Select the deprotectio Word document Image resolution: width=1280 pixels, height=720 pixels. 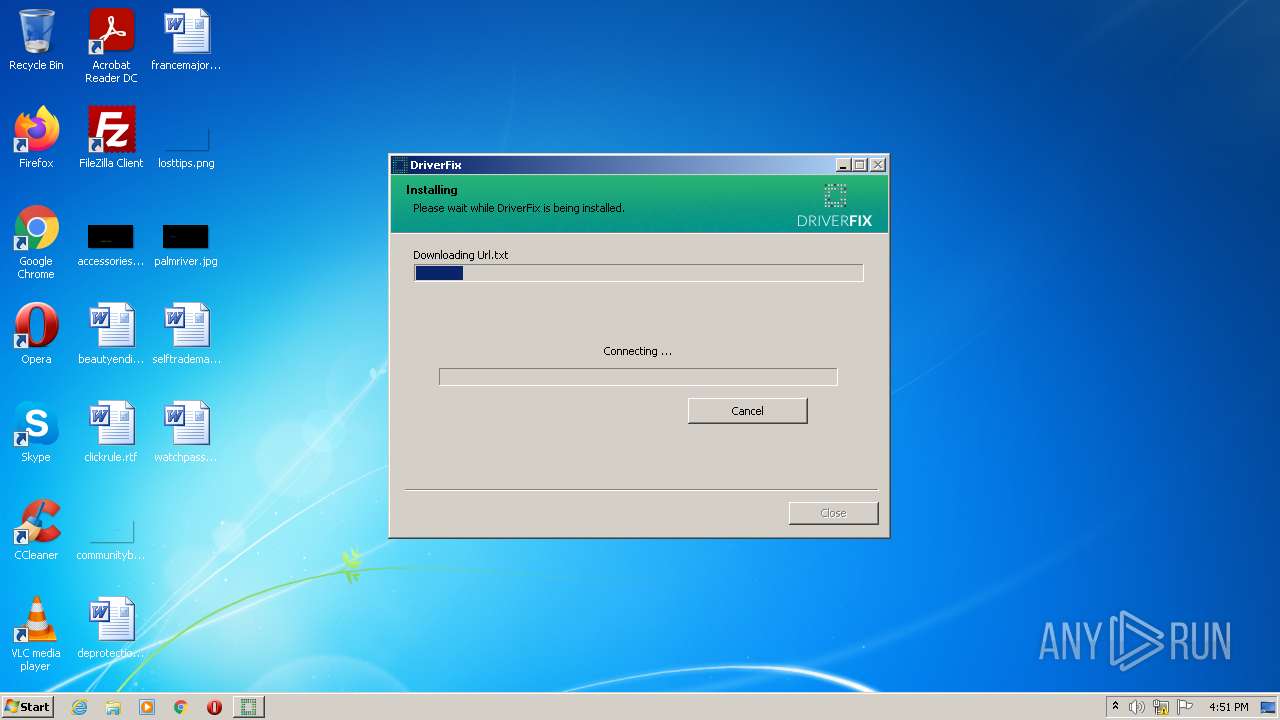[111, 628]
